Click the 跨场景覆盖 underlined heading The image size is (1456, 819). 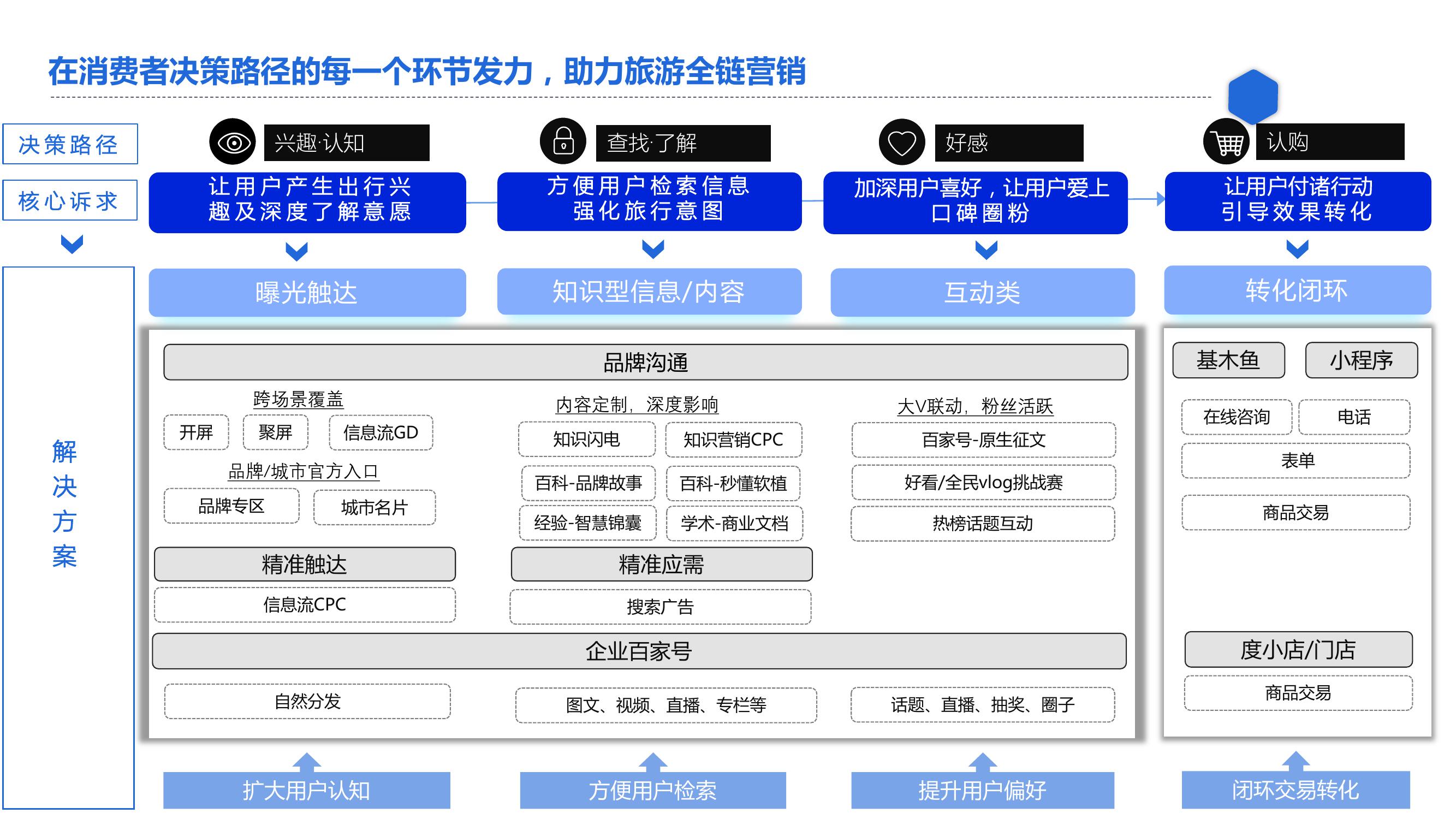tap(298, 399)
